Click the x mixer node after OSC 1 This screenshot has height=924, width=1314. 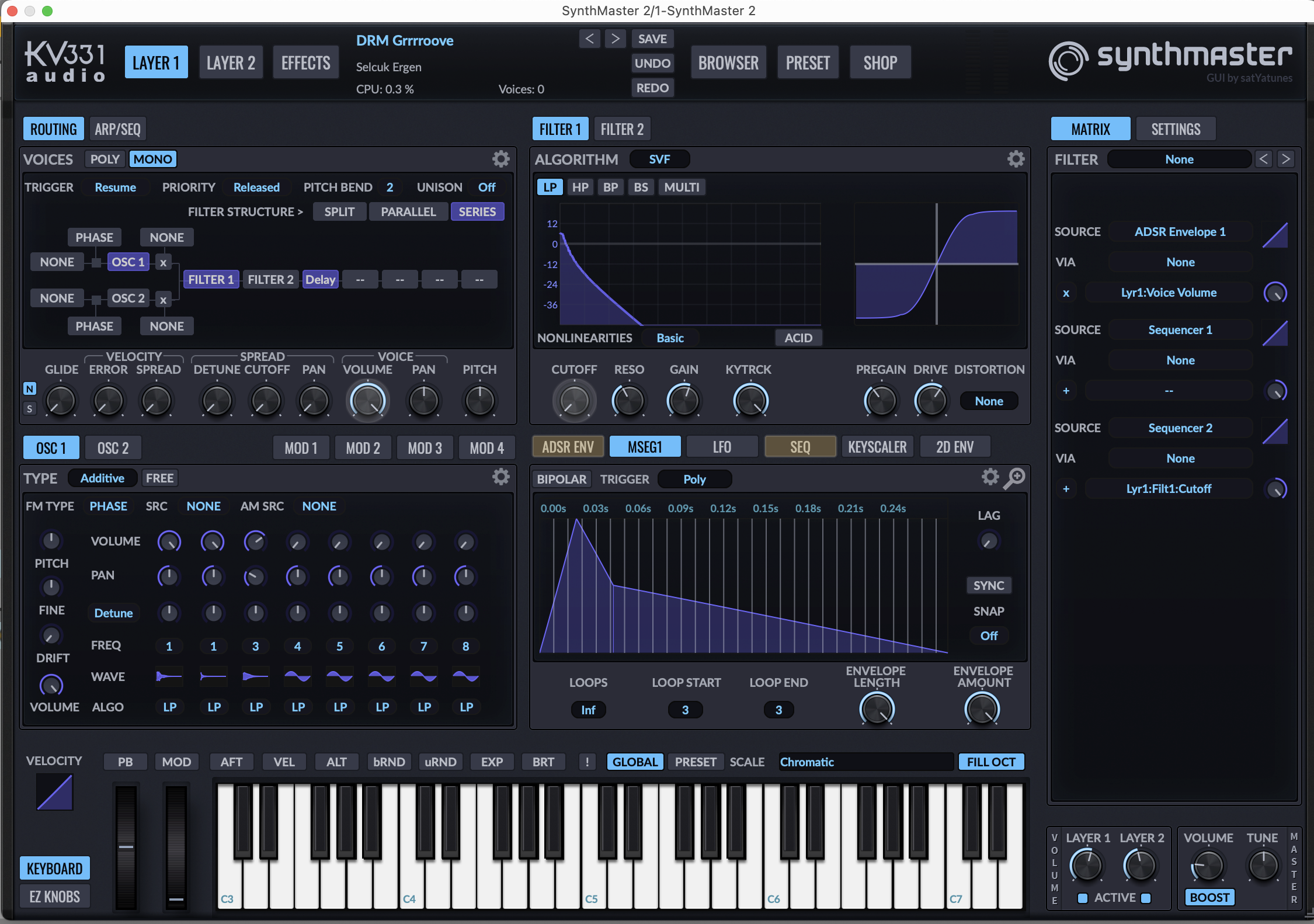[164, 262]
